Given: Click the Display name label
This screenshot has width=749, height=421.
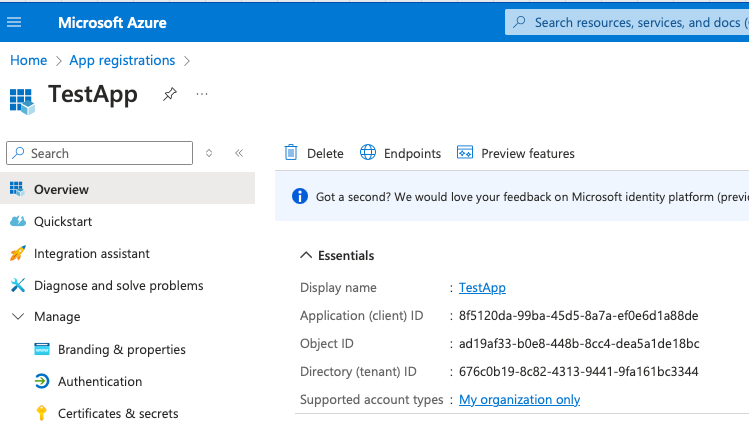Looking at the screenshot, I should click(338, 287).
